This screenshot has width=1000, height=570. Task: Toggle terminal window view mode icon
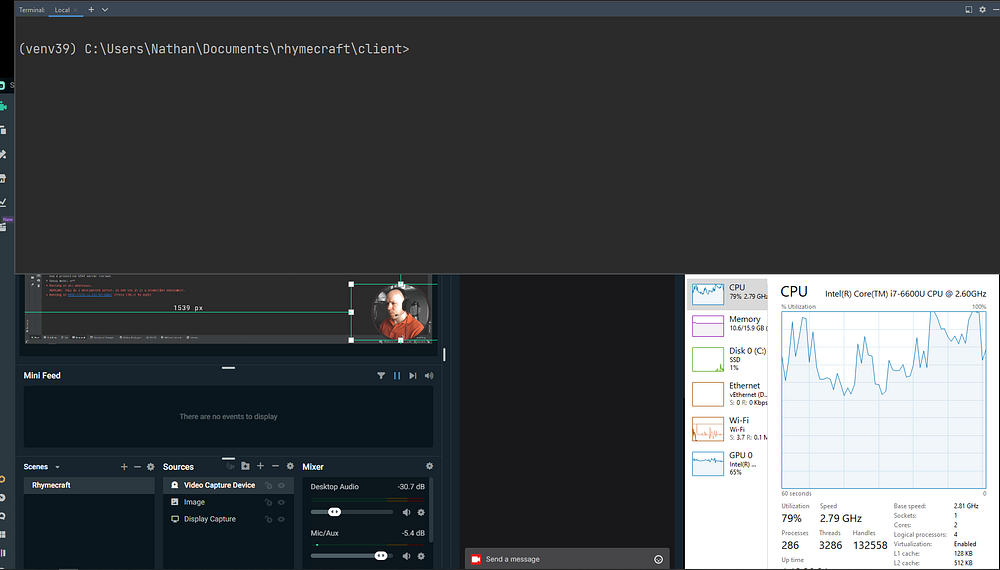tap(968, 10)
